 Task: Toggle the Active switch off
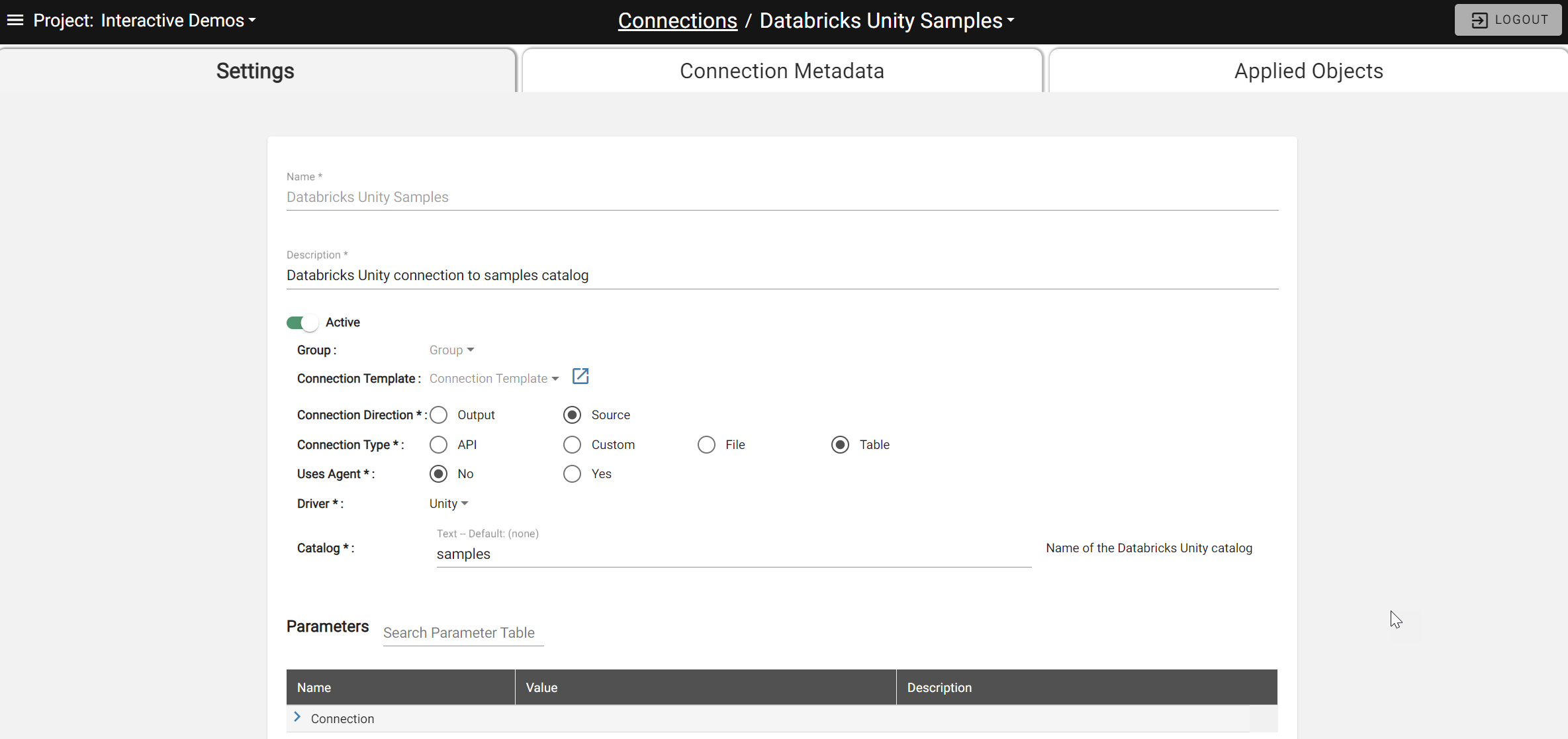302,322
